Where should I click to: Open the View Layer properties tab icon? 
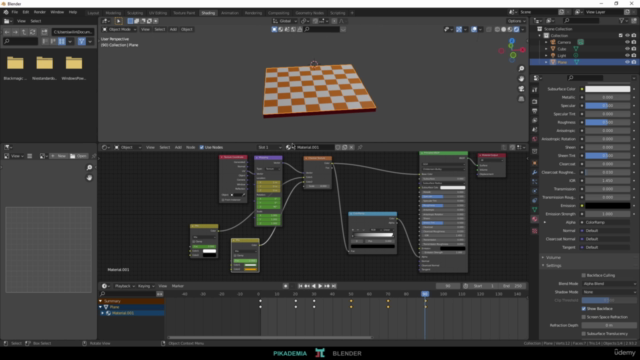(x=535, y=120)
